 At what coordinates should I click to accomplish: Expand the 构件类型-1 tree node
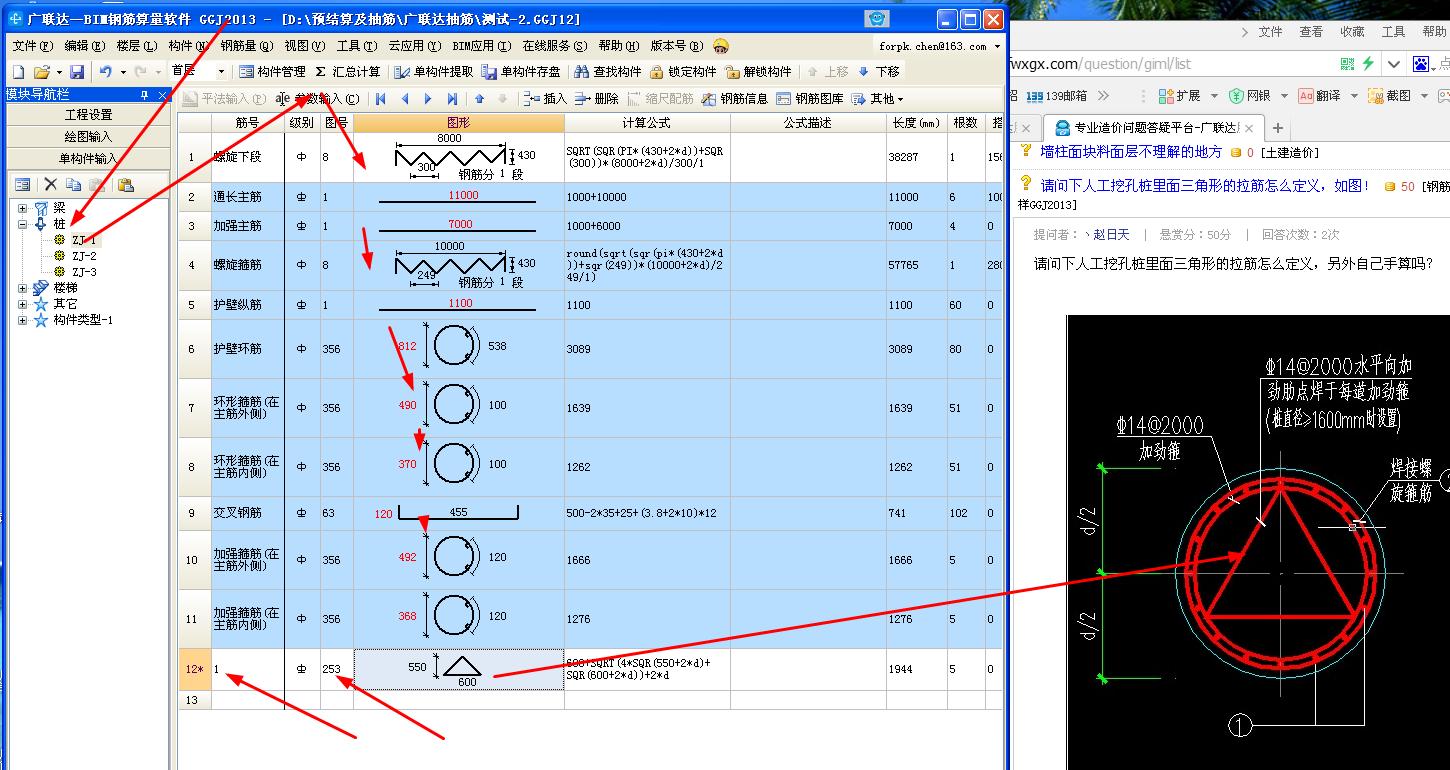click(23, 320)
